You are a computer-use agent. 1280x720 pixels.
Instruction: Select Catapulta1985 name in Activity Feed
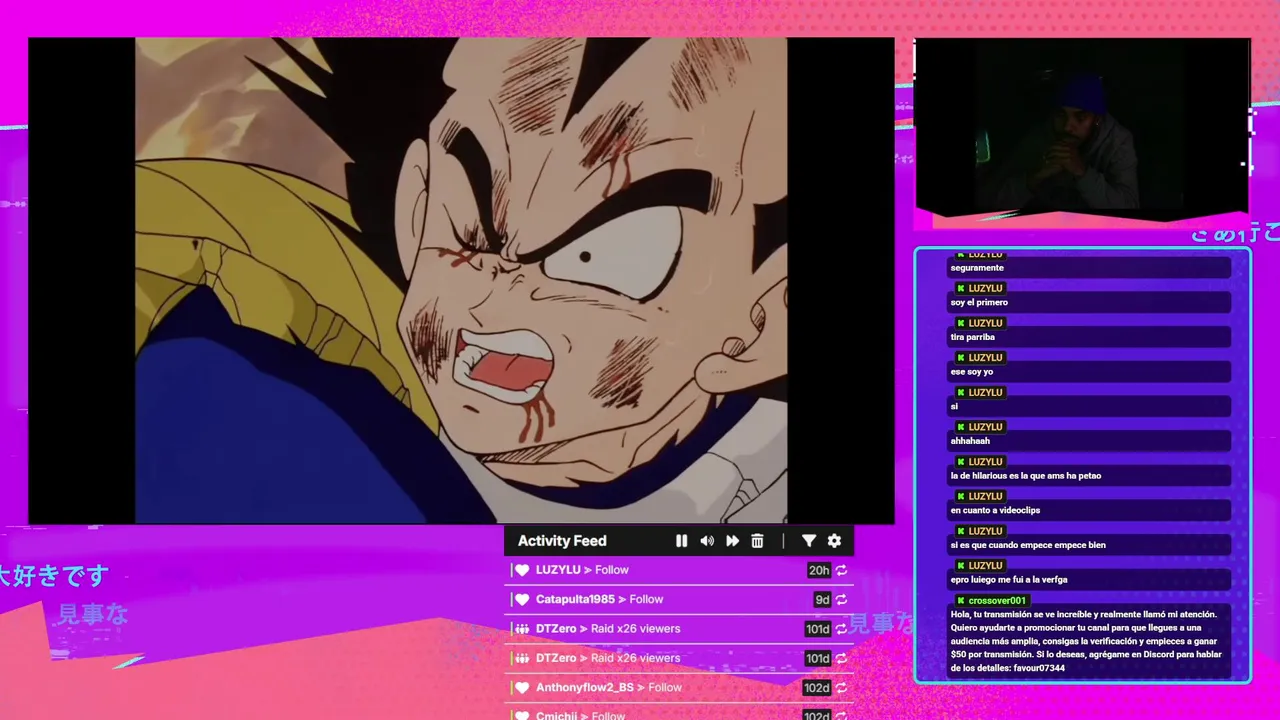575,599
